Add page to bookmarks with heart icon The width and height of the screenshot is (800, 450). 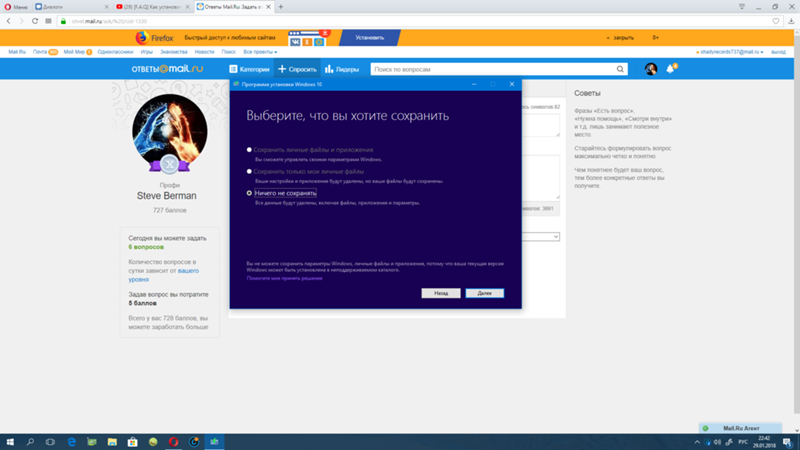coord(776,21)
